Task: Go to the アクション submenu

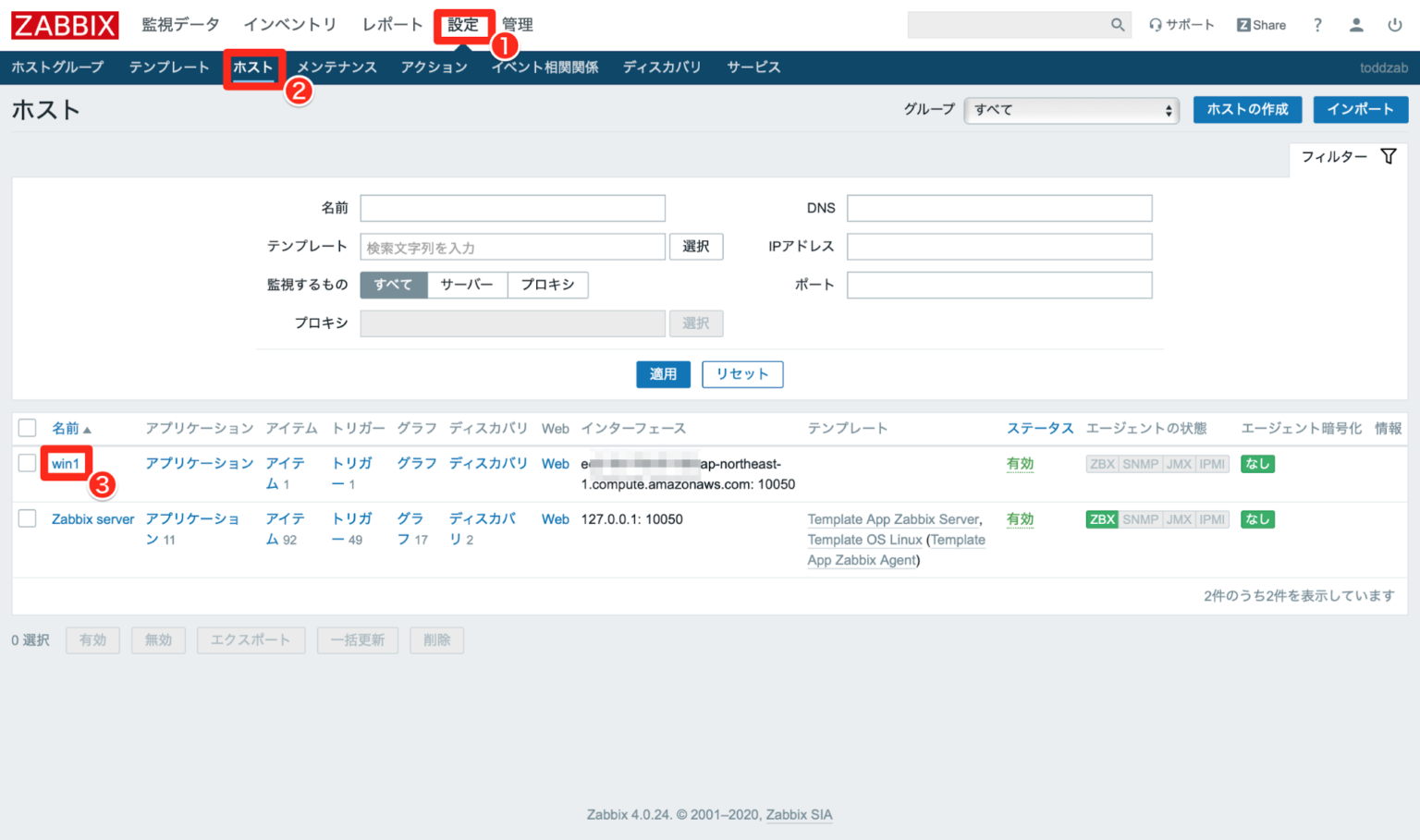Action: (434, 67)
